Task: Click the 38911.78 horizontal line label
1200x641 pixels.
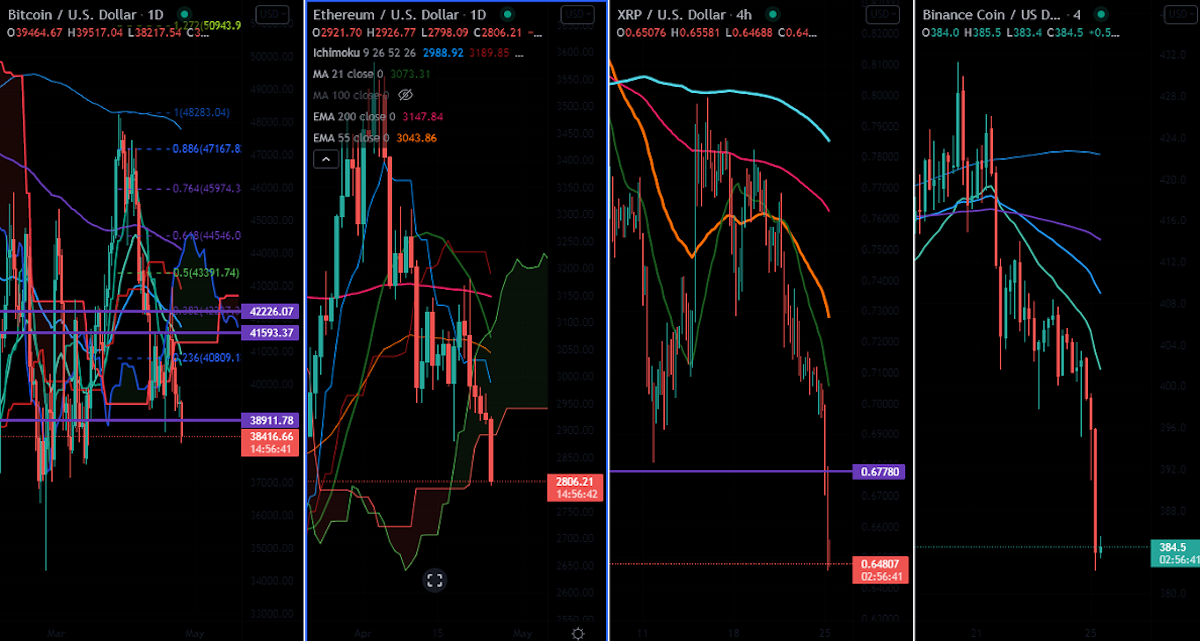Action: [271, 421]
